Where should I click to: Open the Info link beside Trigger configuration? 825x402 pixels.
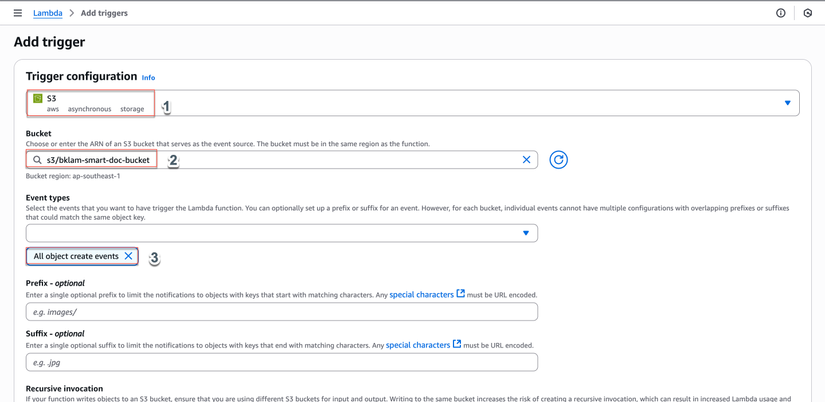click(148, 77)
